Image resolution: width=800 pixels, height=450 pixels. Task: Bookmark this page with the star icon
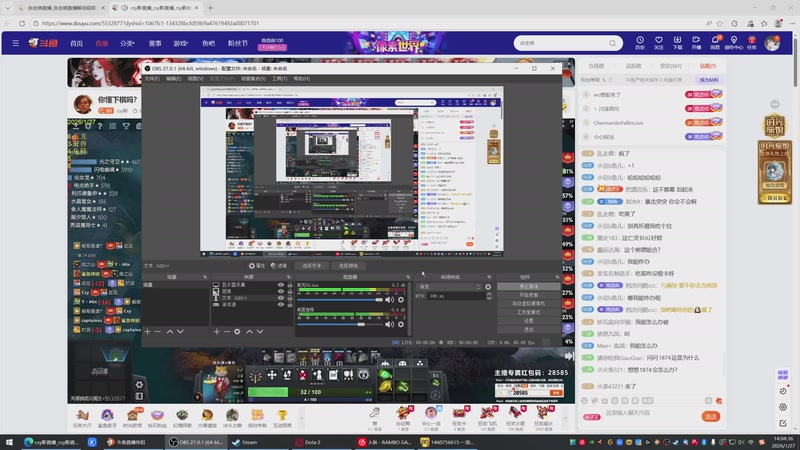pyautogui.click(x=720, y=23)
